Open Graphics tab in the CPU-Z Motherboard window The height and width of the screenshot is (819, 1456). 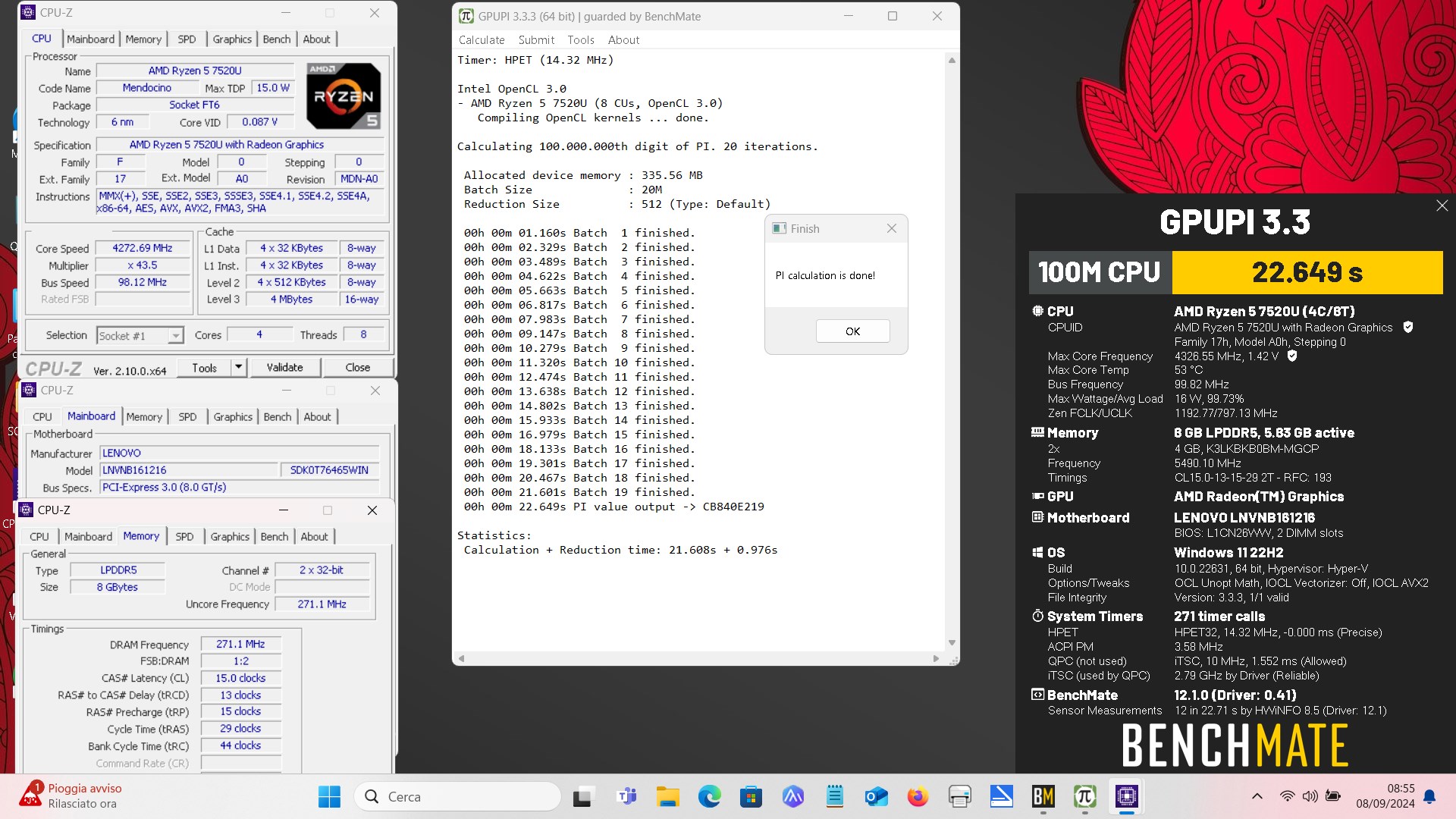233,417
